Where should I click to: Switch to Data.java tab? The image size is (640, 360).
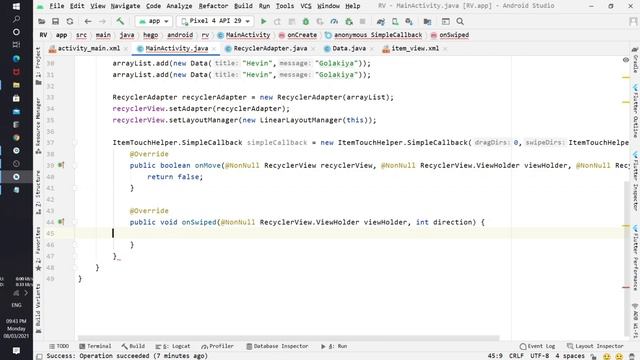click(x=349, y=49)
